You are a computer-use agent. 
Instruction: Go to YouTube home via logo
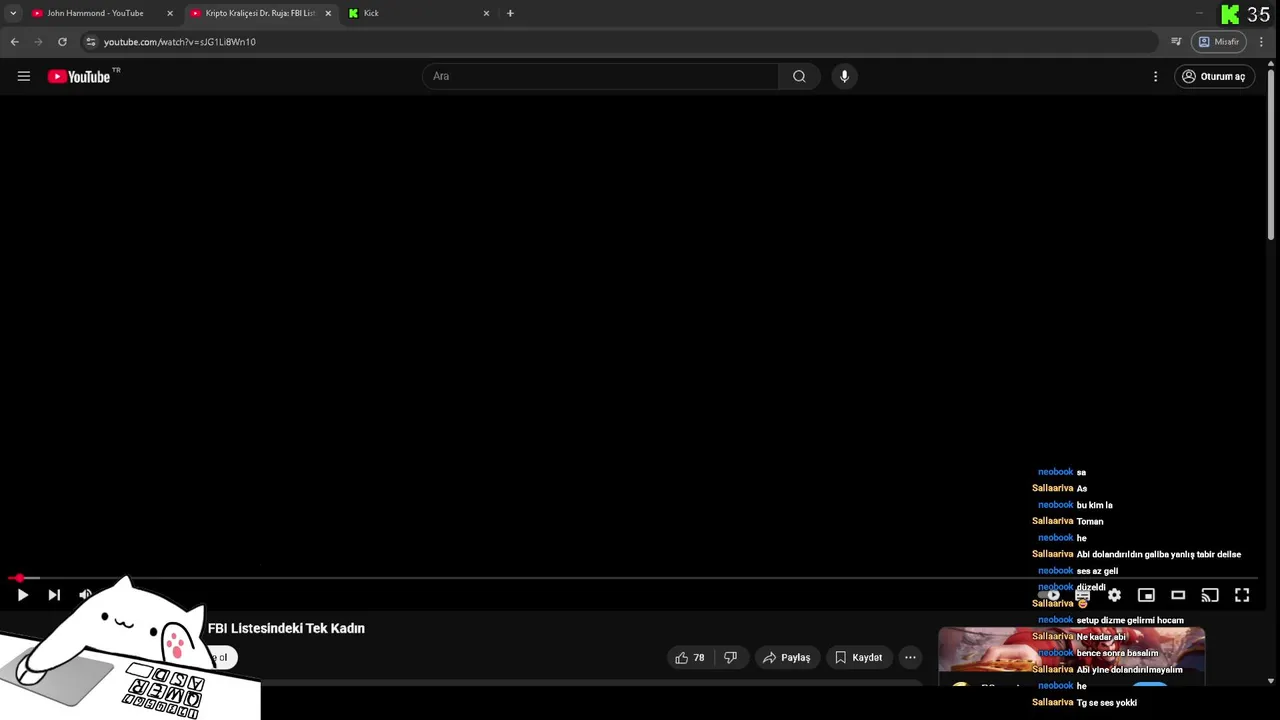(x=79, y=76)
